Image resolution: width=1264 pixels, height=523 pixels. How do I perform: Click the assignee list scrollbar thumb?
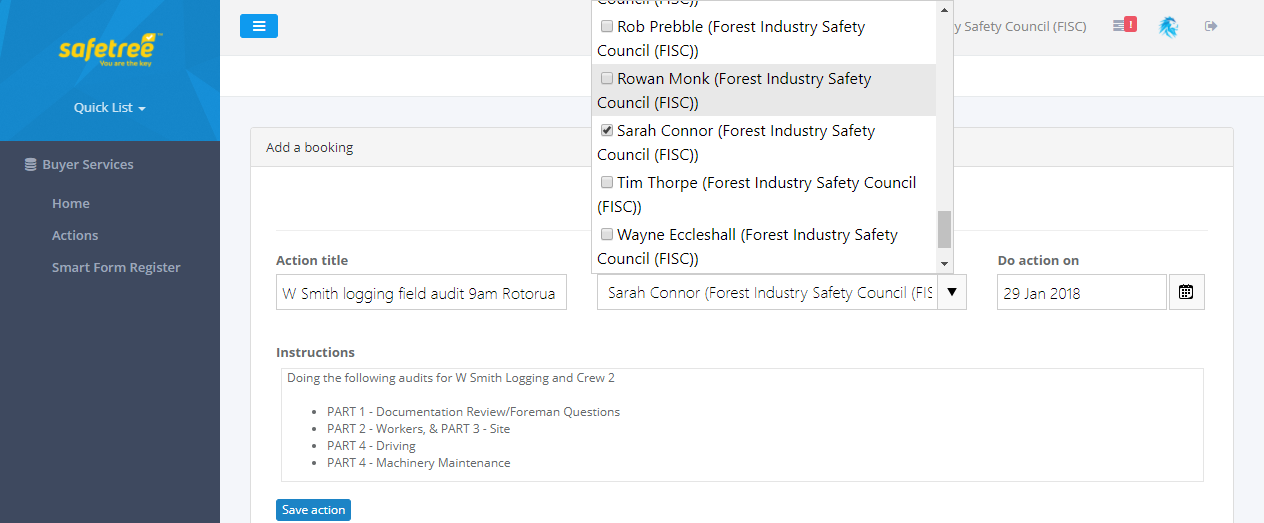(x=944, y=229)
